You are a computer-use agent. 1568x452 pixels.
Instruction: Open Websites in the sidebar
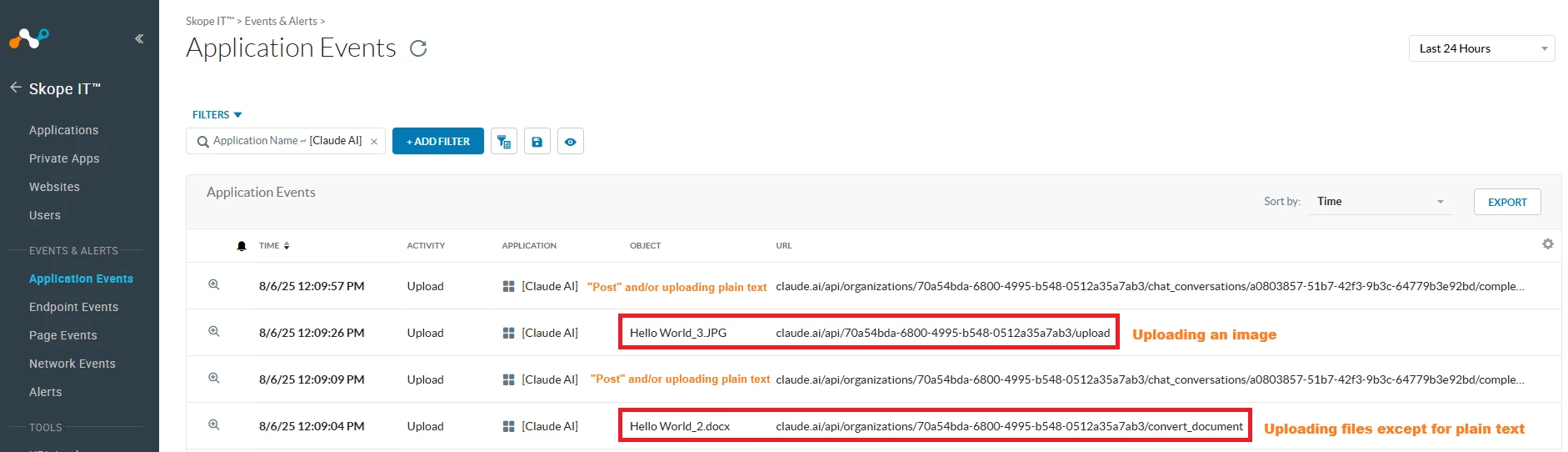pyautogui.click(x=54, y=187)
